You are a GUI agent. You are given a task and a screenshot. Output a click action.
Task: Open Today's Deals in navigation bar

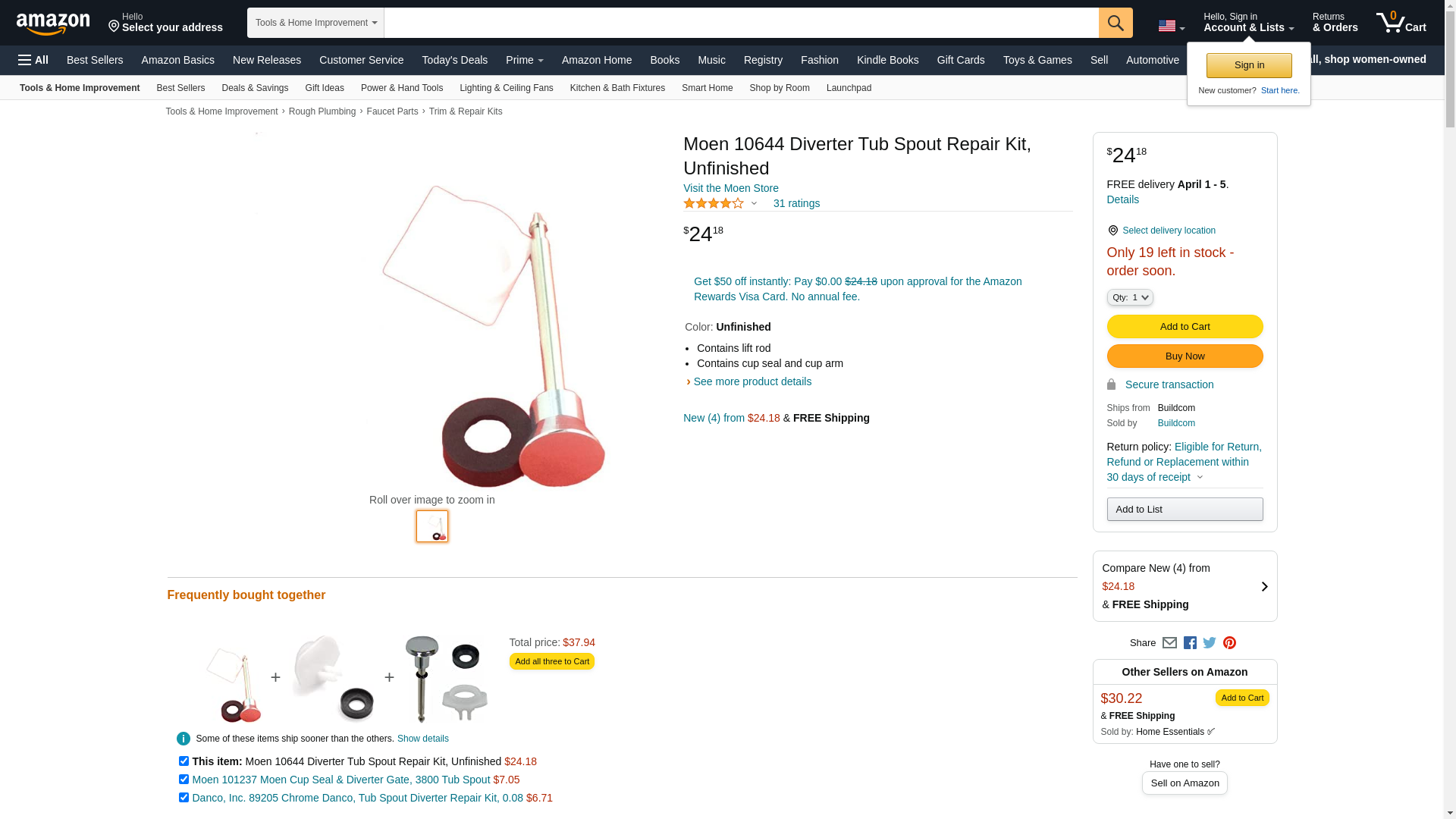[x=454, y=60]
